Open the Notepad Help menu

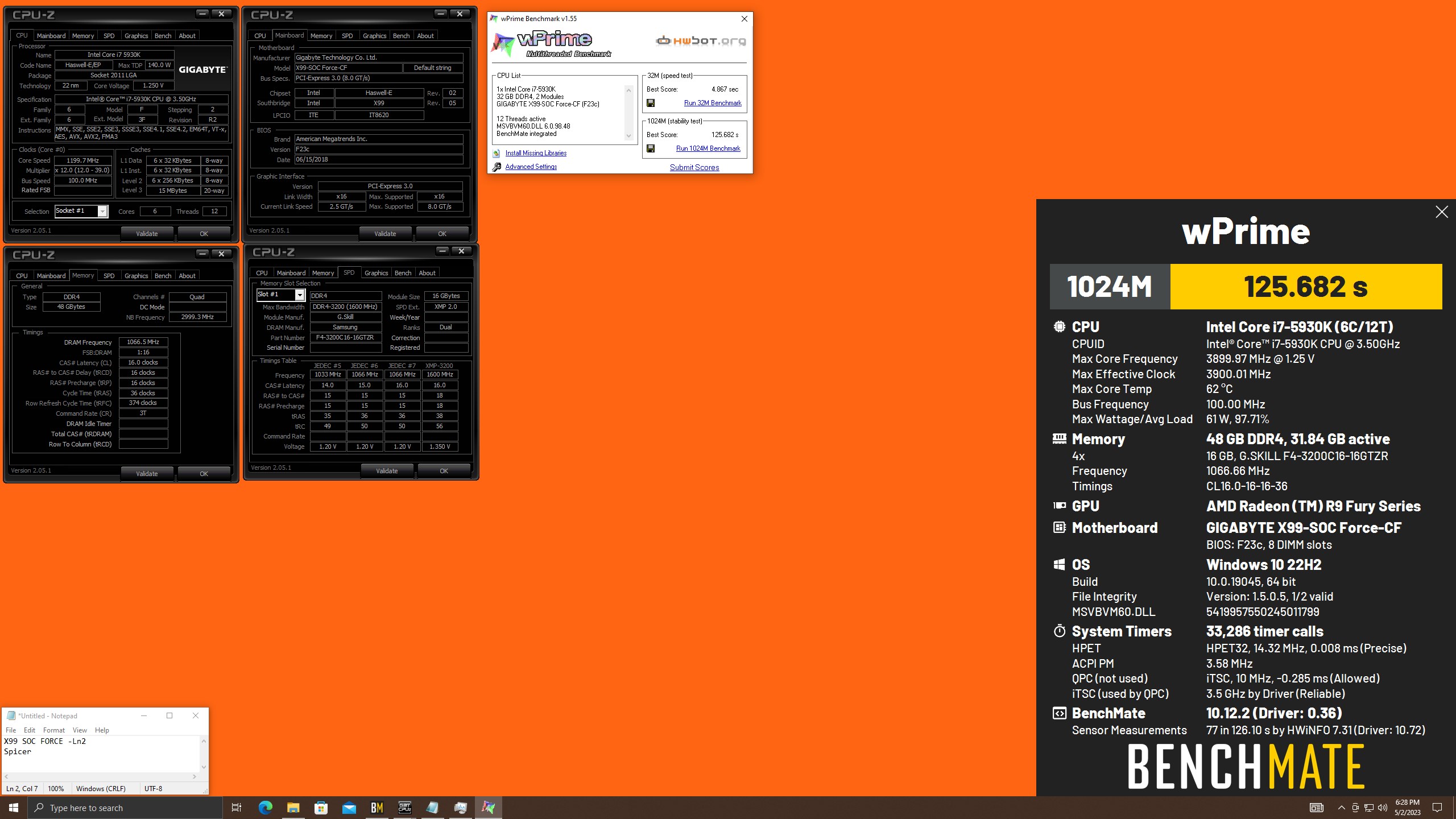tap(102, 730)
